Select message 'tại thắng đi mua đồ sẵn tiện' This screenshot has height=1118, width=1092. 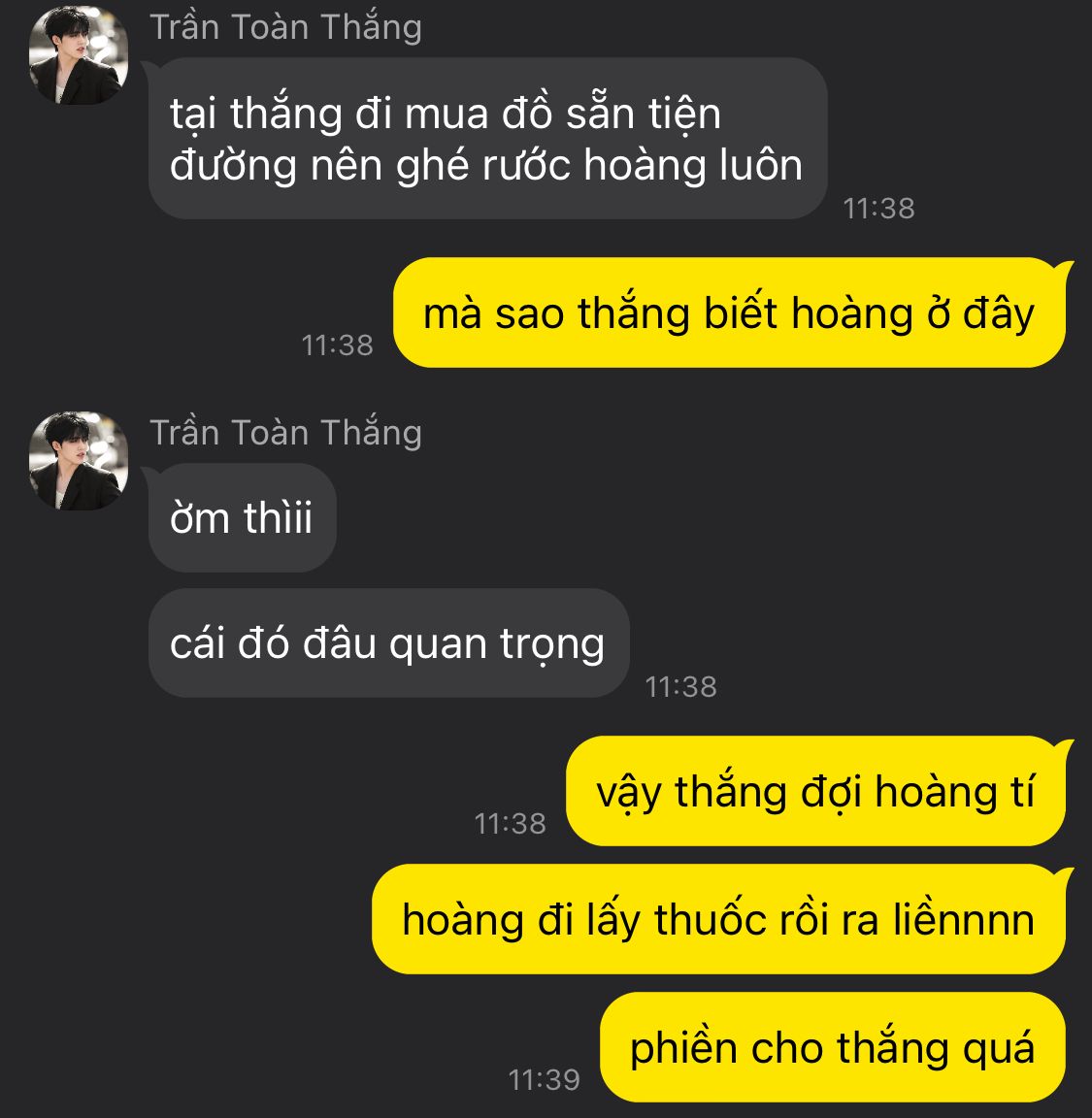click(x=488, y=139)
